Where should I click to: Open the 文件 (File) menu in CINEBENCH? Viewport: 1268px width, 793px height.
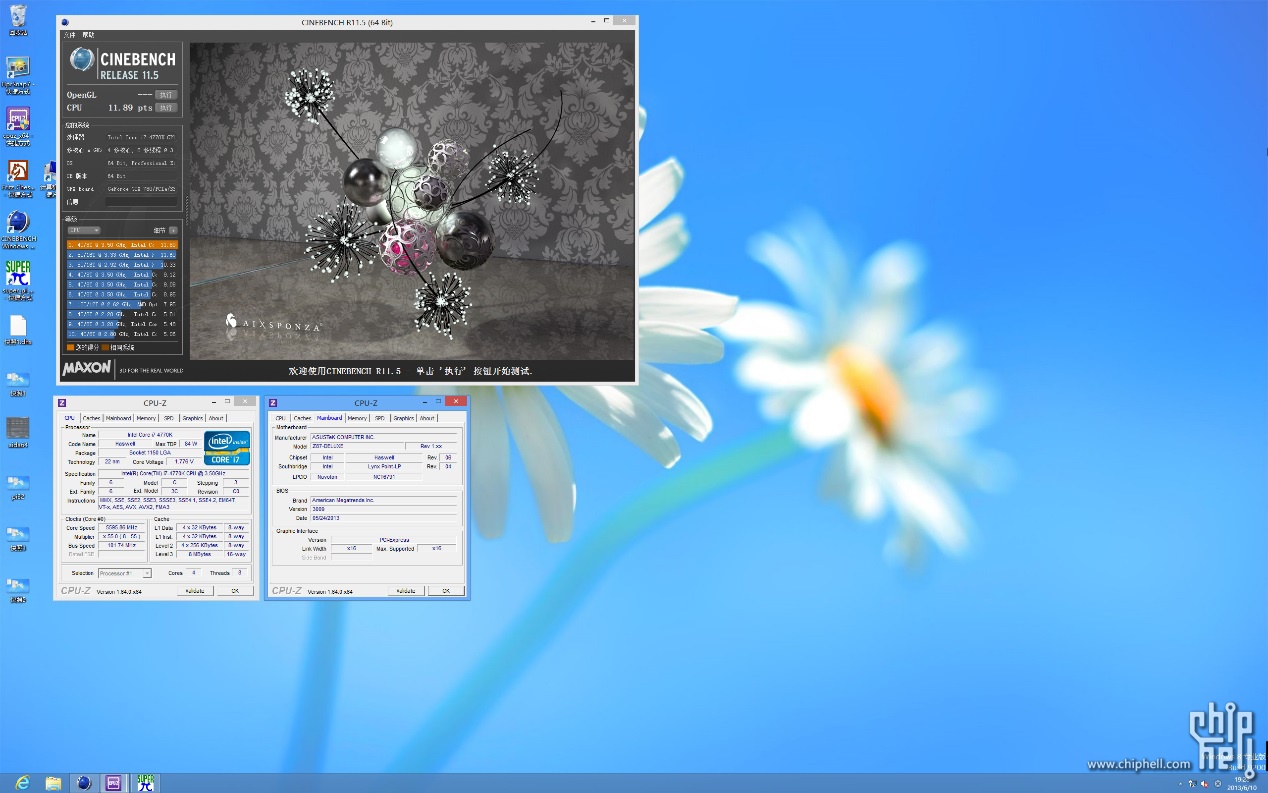(x=69, y=35)
